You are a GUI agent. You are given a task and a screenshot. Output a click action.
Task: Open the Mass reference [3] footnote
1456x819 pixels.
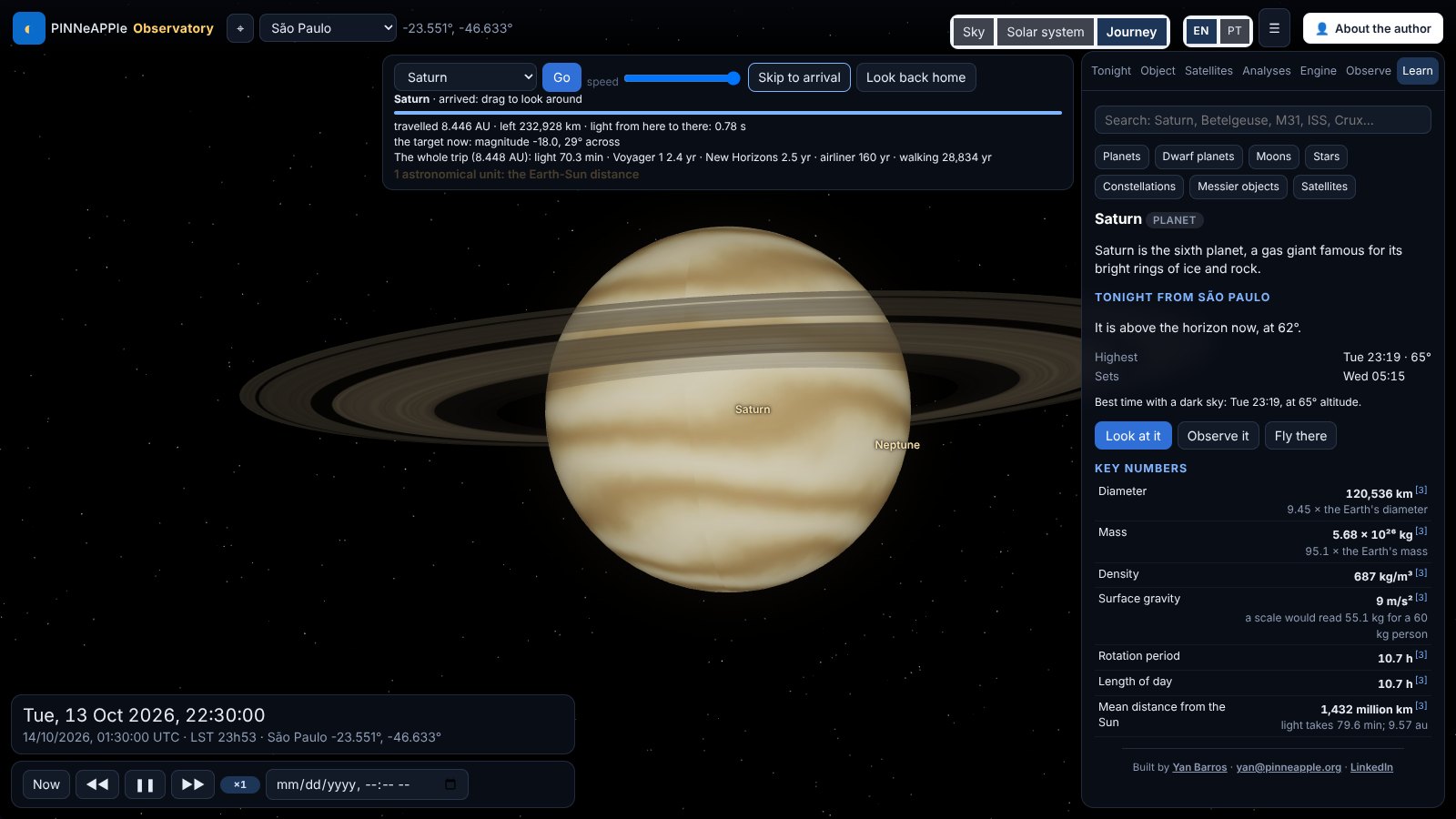coord(1421,531)
